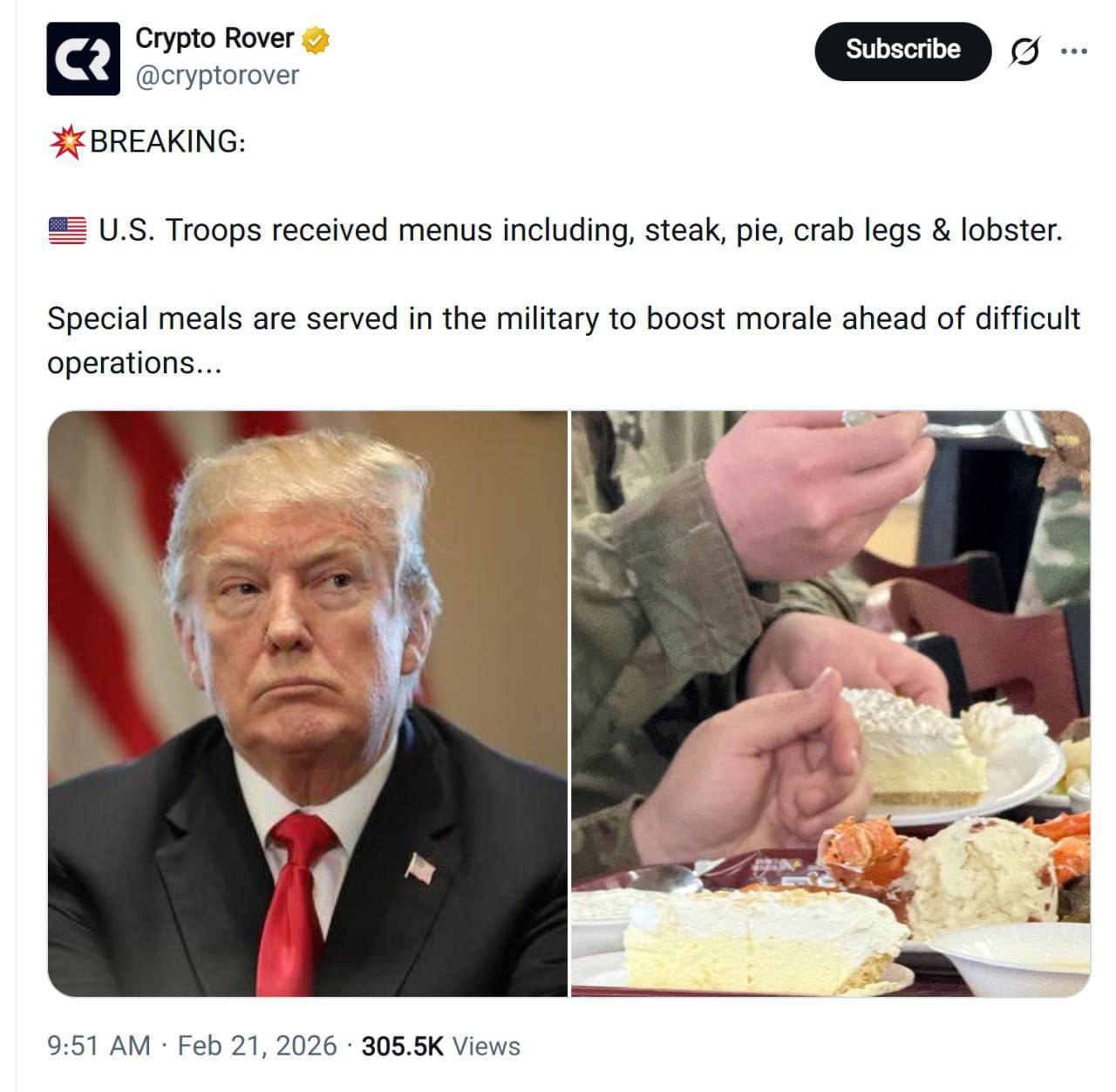Screen dimensions: 1116x1092
Task: Open the Grok slashed-circle icon
Action: pyautogui.click(x=1024, y=52)
